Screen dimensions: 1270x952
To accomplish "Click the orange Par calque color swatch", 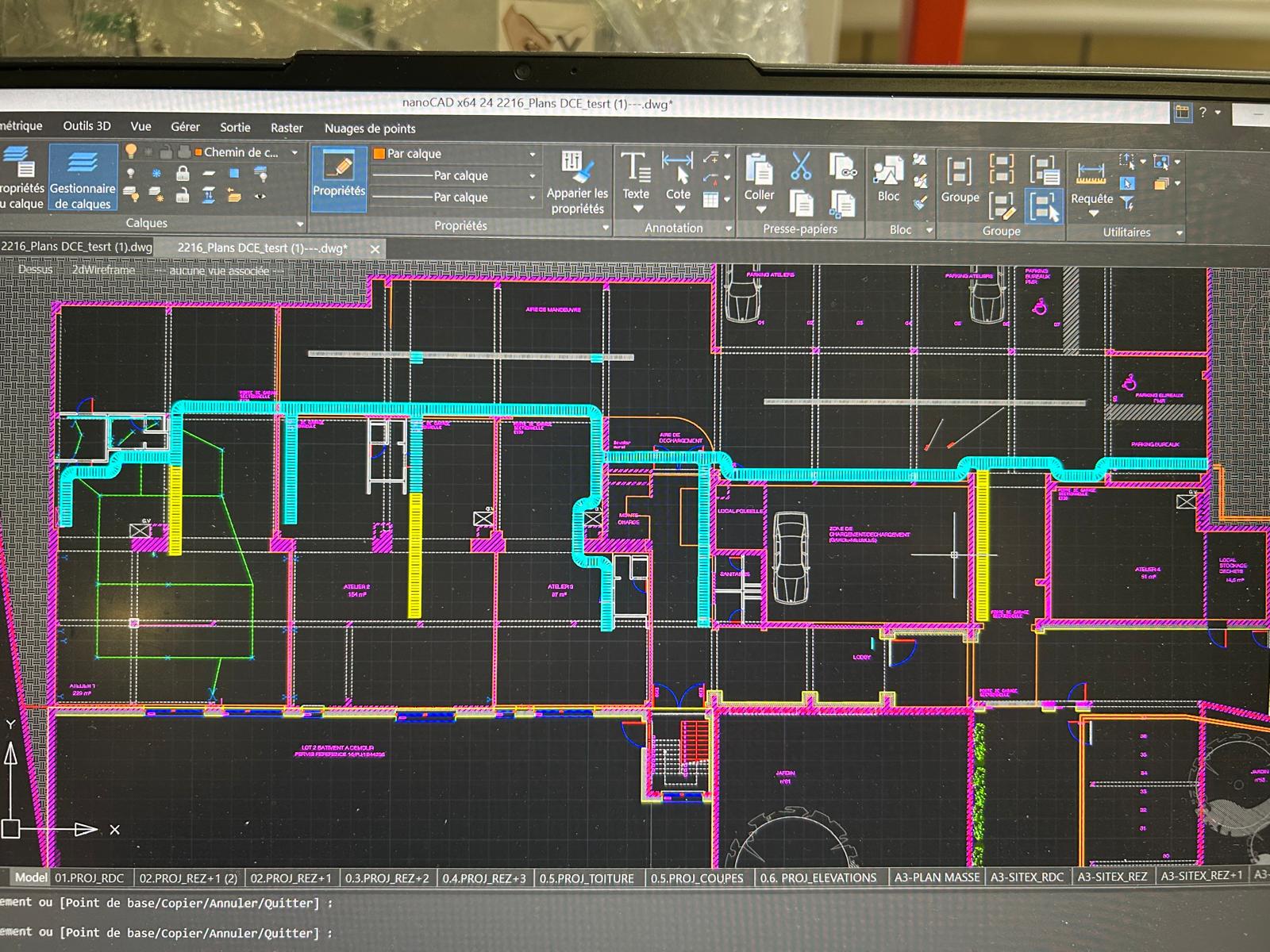I will [379, 153].
